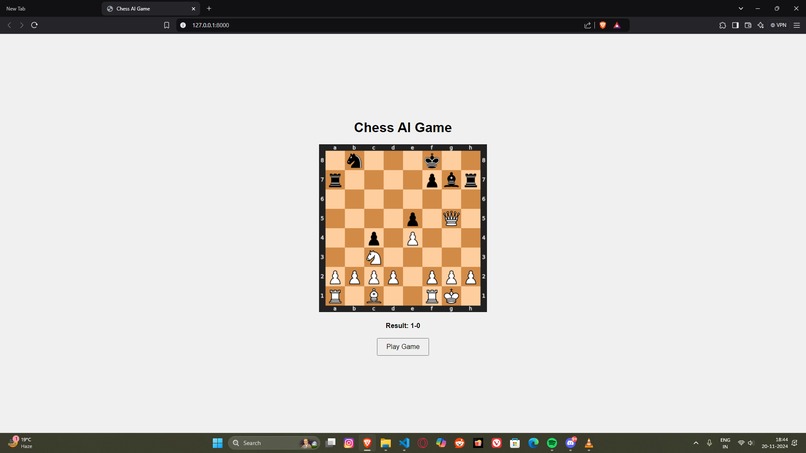The height and width of the screenshot is (453, 806).
Task: Go forward to the next page
Action: point(22,25)
